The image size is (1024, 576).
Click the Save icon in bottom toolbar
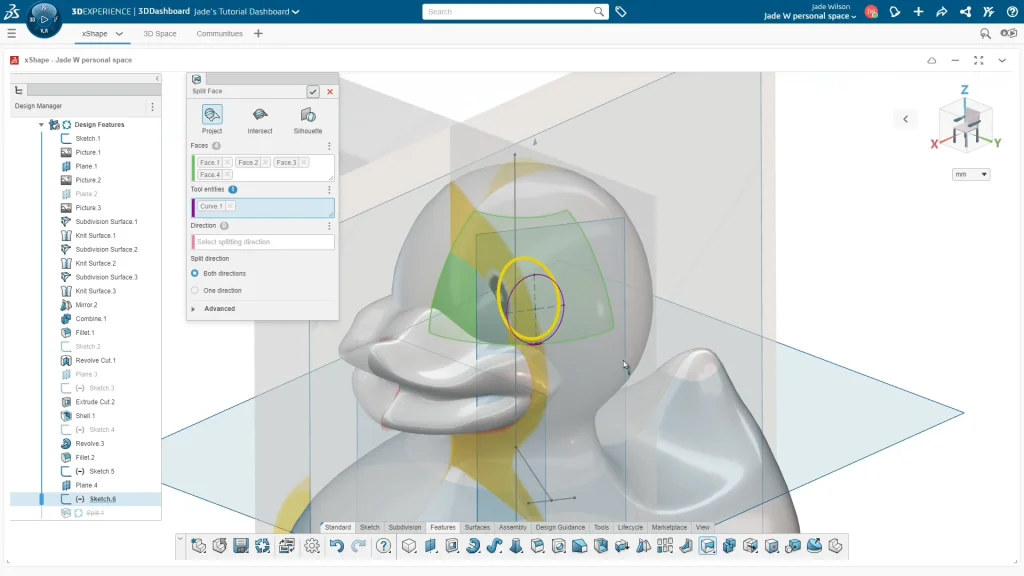point(241,546)
